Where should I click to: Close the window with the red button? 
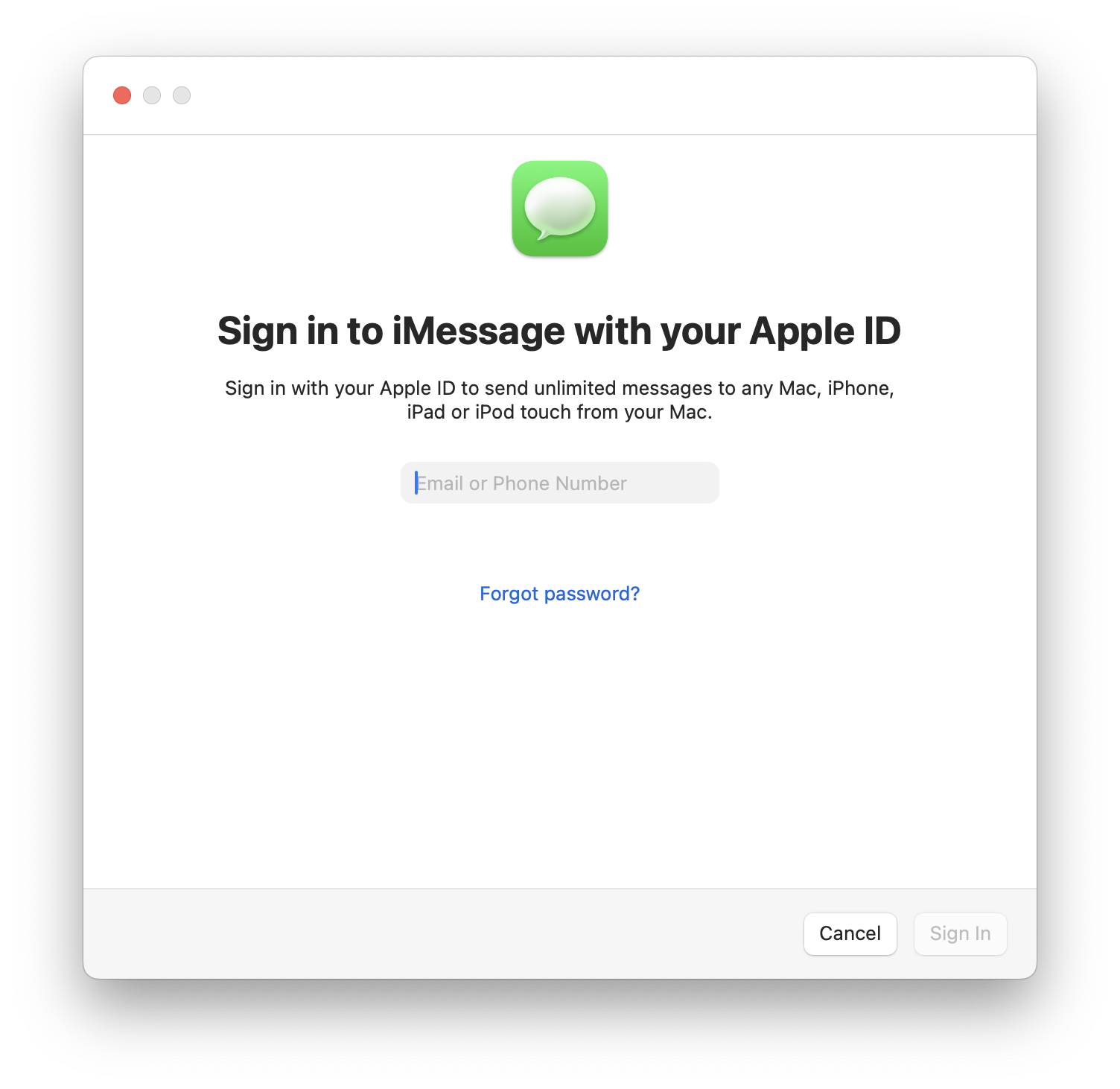coord(122,95)
